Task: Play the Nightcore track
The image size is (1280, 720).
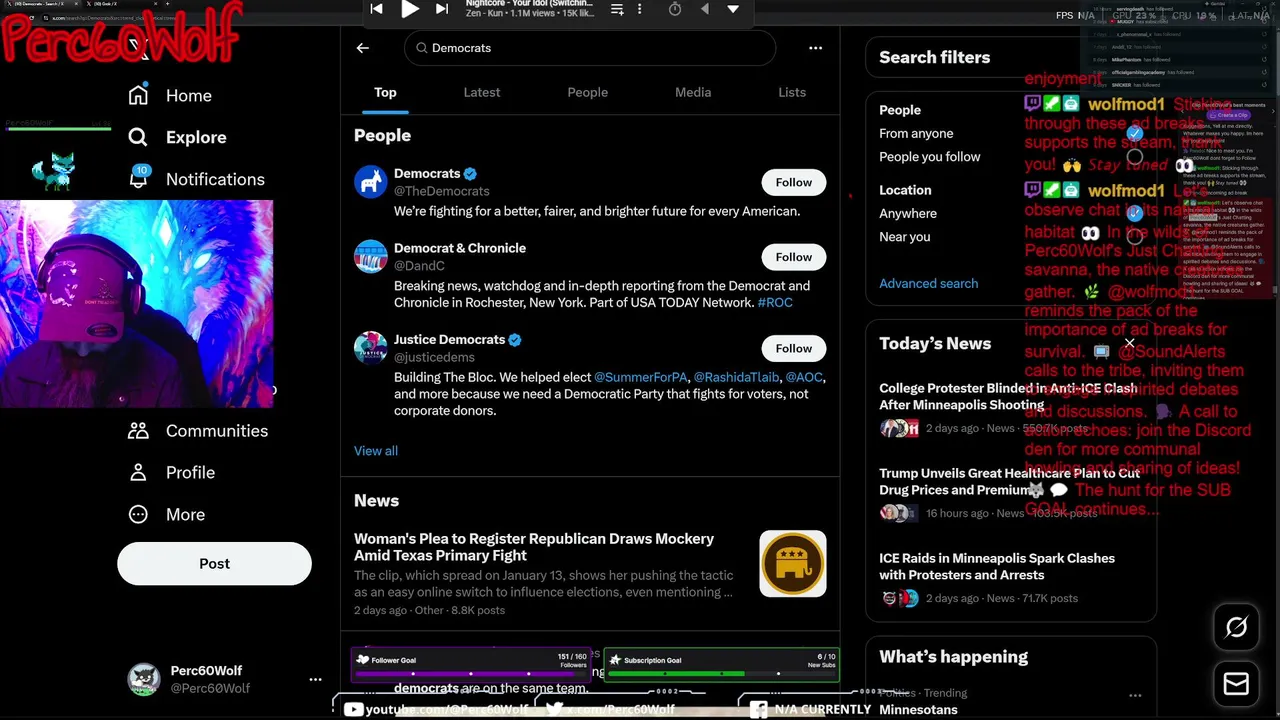Action: [x=410, y=9]
